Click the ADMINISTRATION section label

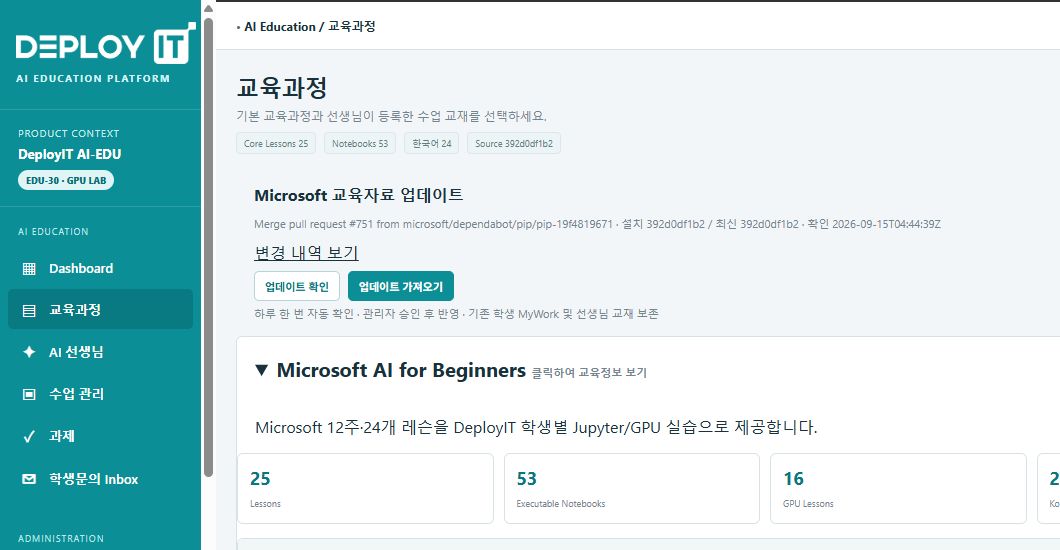click(61, 539)
